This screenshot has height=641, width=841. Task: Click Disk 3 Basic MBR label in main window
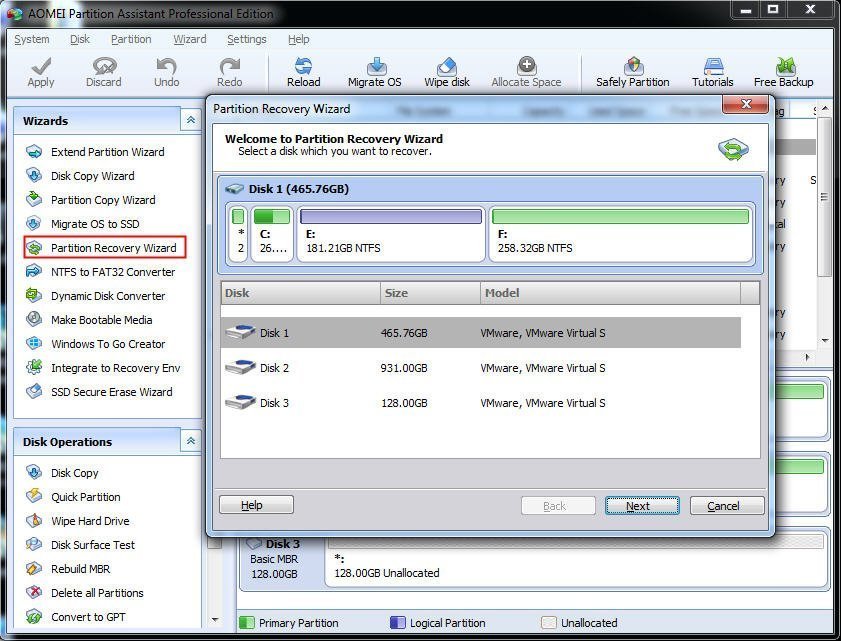274,558
